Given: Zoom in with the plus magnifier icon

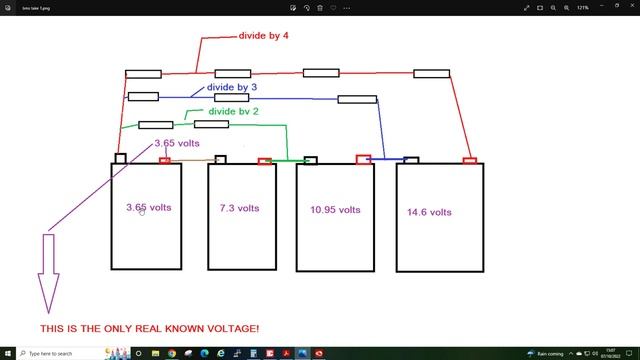Looking at the screenshot, I should (567, 8).
